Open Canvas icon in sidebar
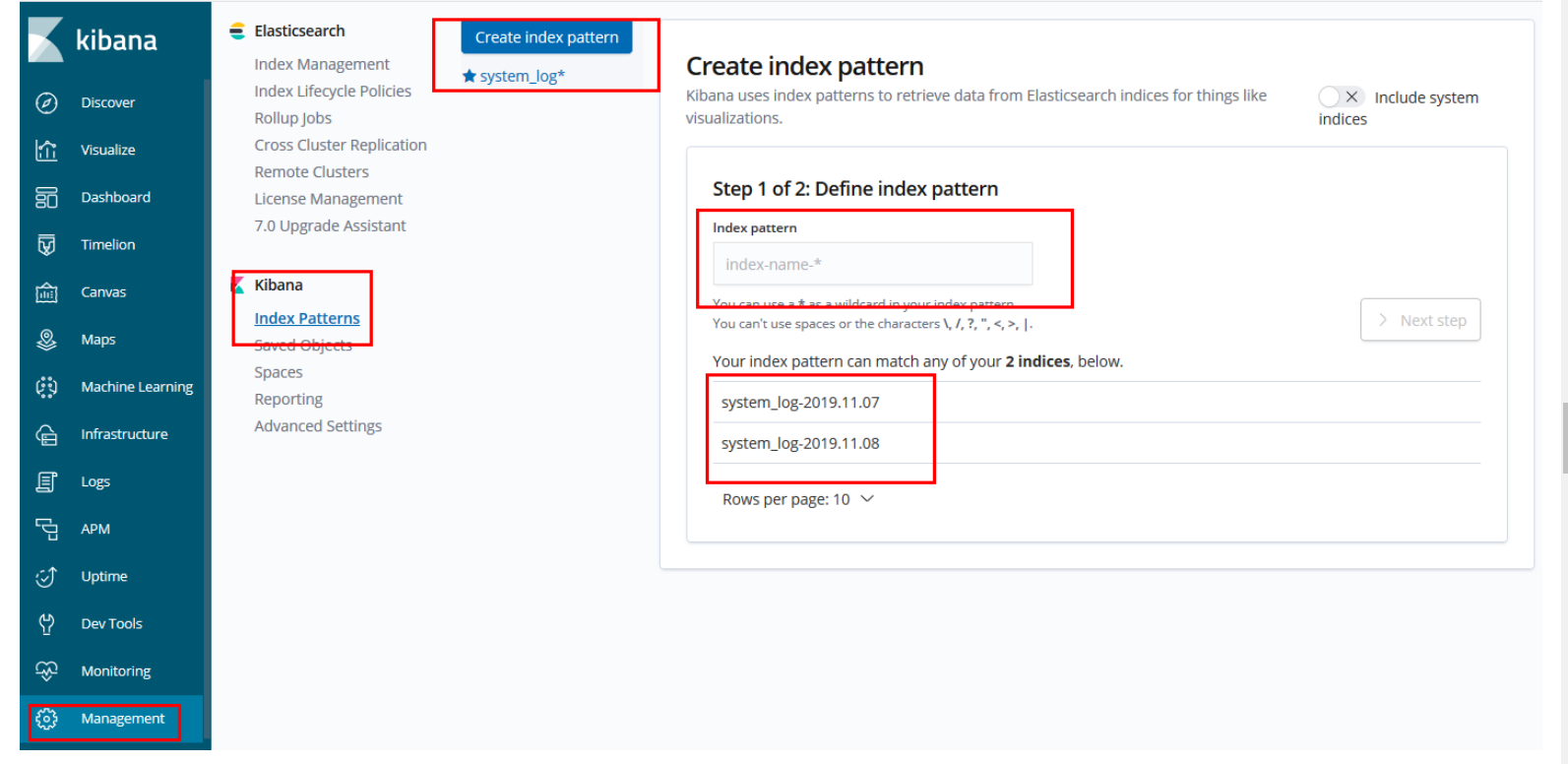1568x764 pixels. [x=46, y=292]
